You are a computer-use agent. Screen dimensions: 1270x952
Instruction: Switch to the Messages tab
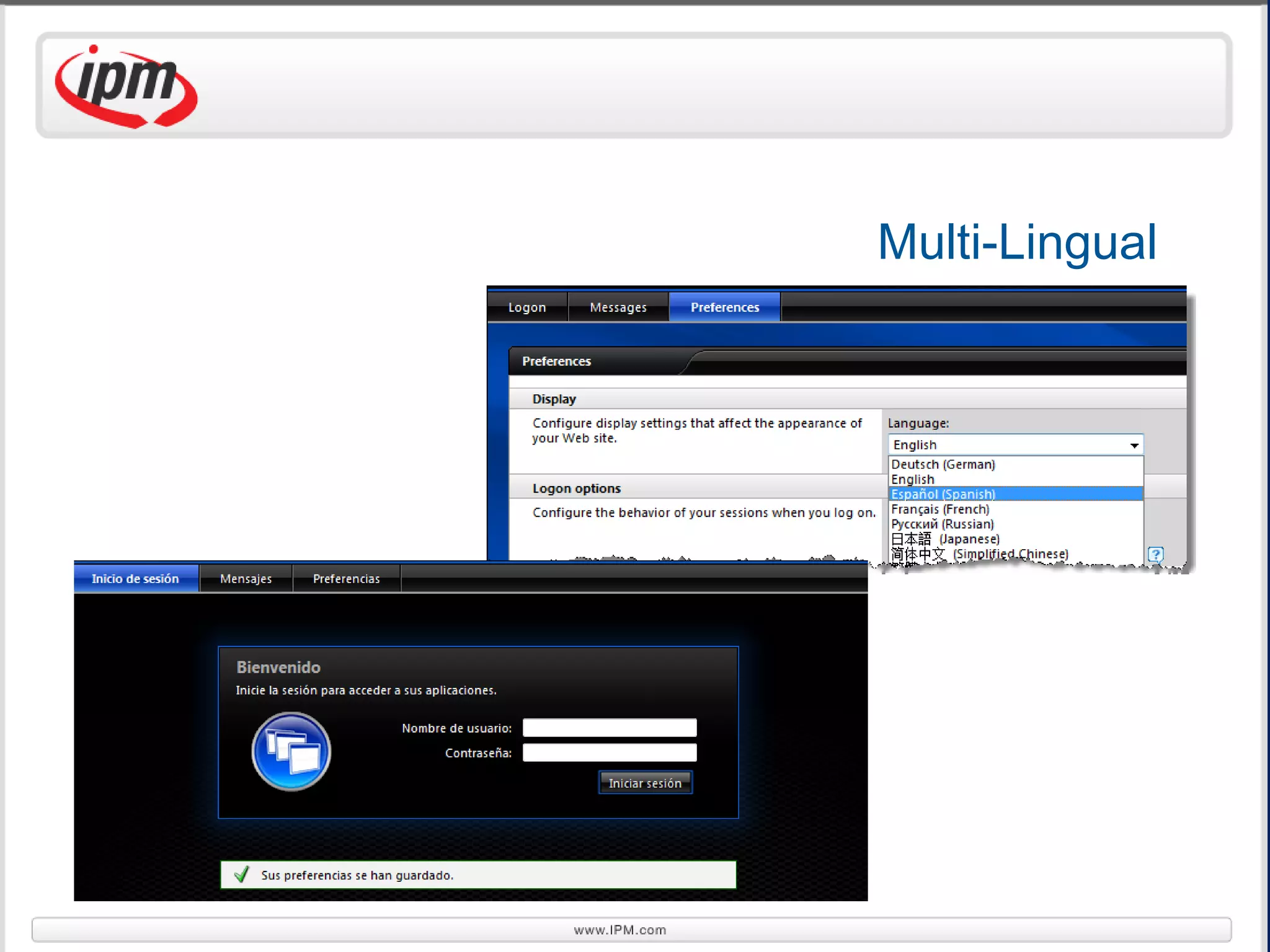coord(618,307)
